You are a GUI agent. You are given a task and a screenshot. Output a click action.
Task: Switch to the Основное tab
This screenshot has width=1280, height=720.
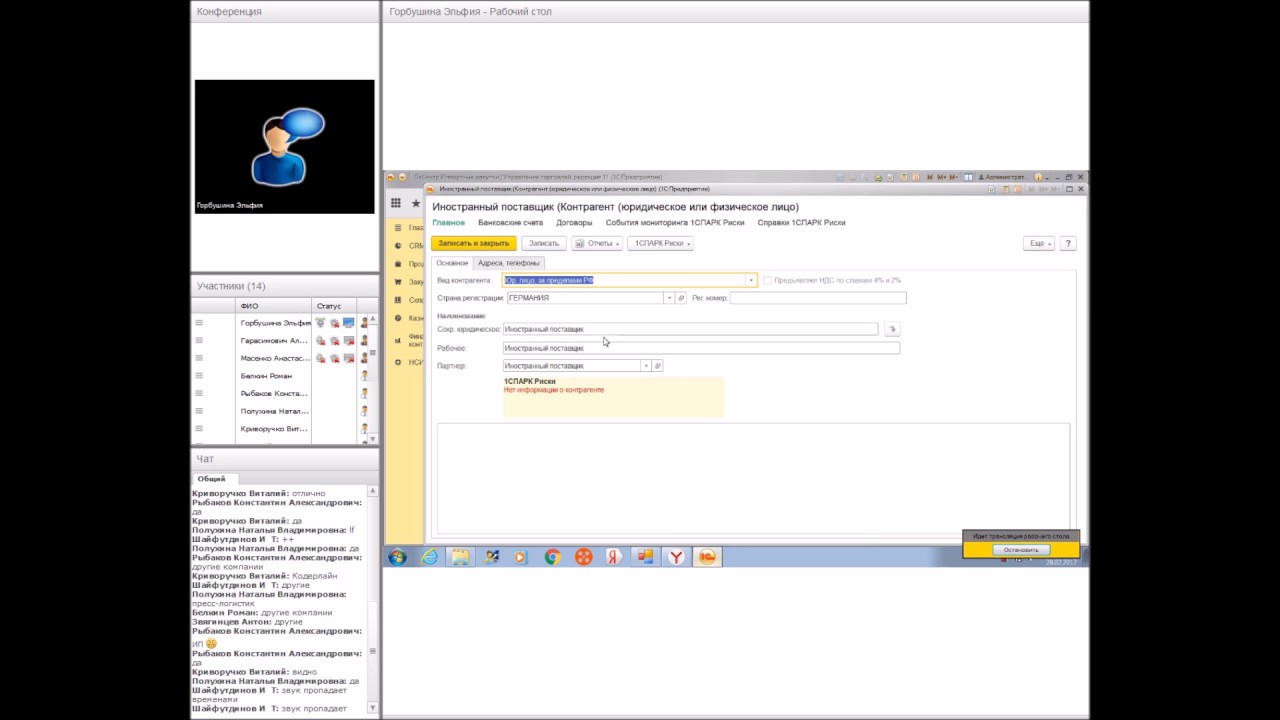pyautogui.click(x=452, y=263)
